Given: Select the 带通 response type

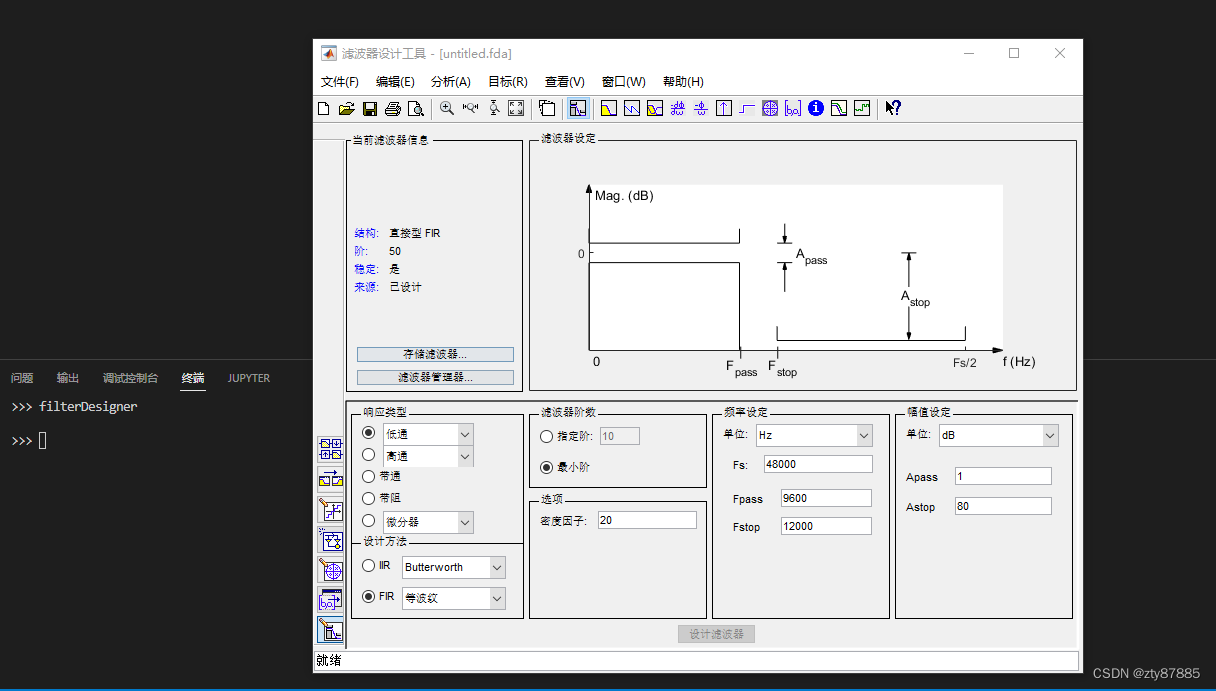Looking at the screenshot, I should click(x=368, y=476).
